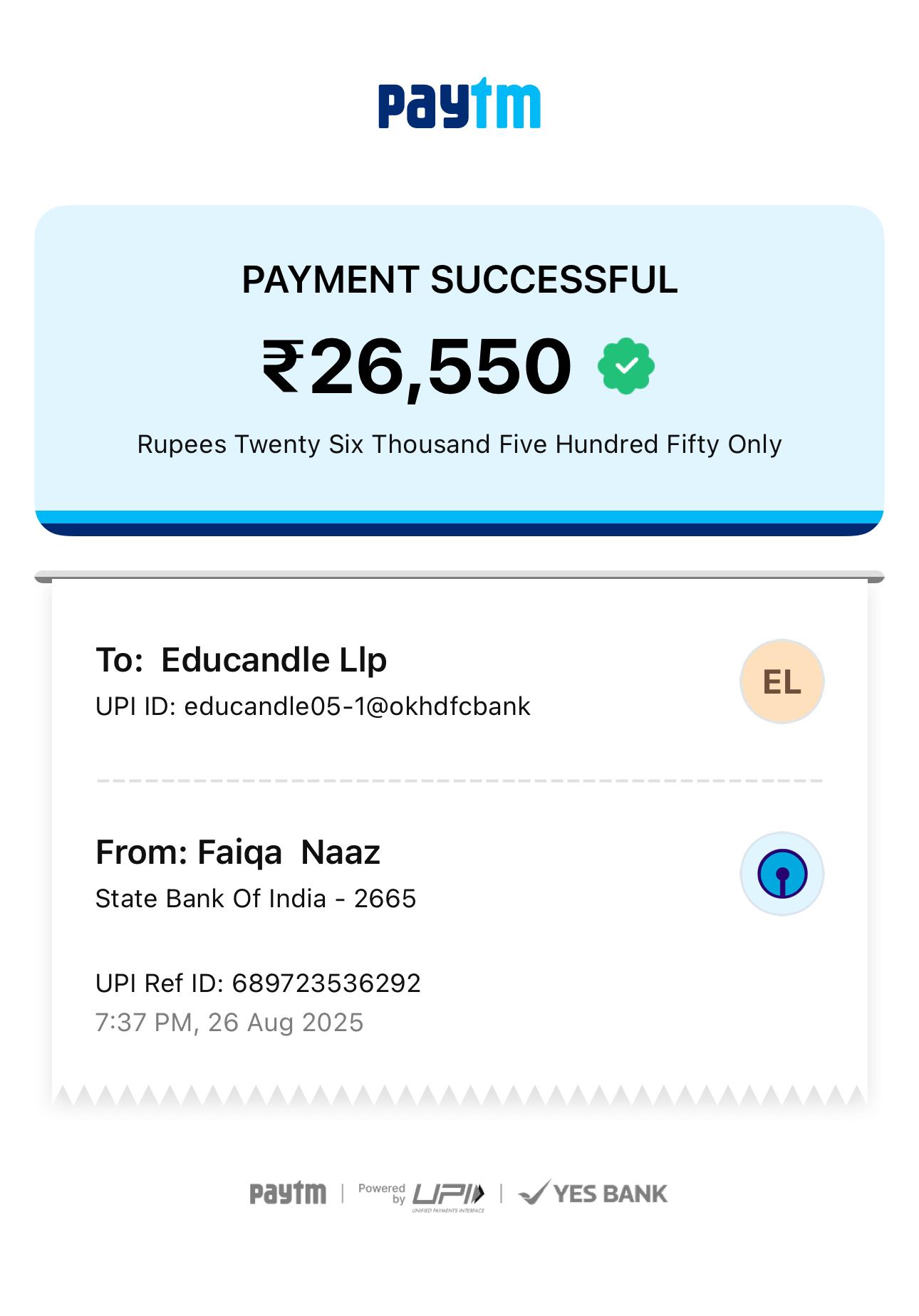This screenshot has width=919, height=1316.
Task: Click the Paytm logo at the top
Action: coord(459,104)
